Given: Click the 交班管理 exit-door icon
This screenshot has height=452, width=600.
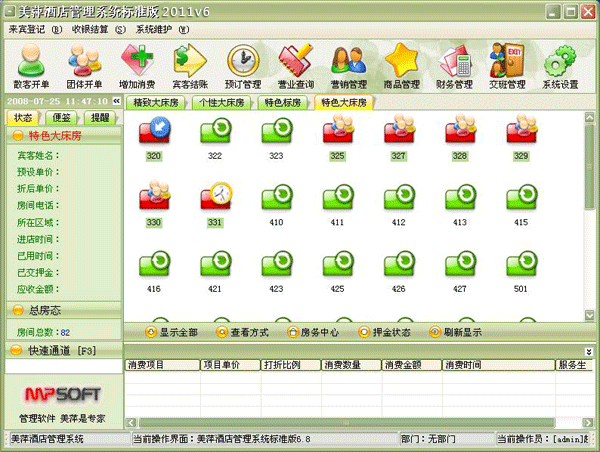Looking at the screenshot, I should (507, 66).
